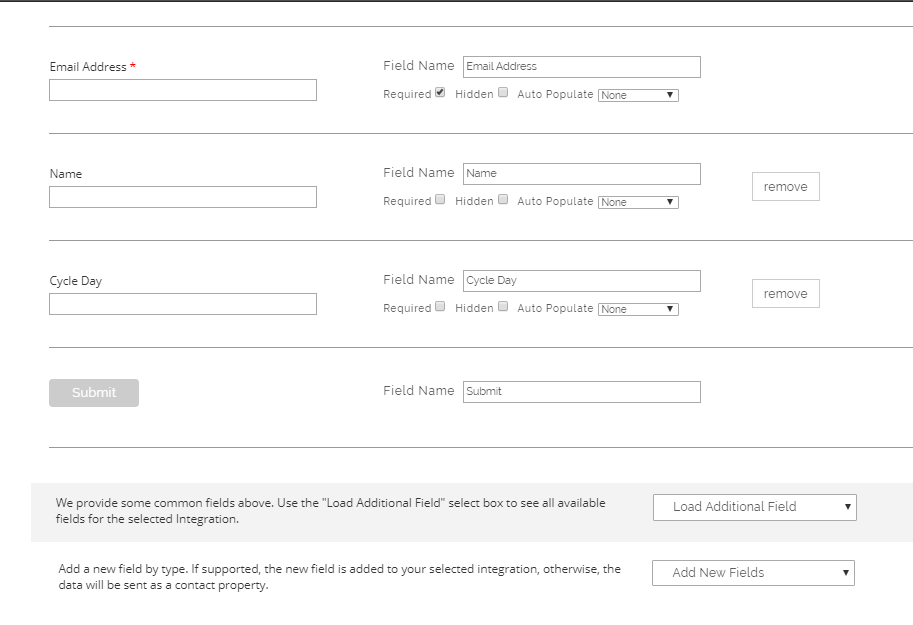Viewport: 913px width, 625px height.
Task: Check Hidden for the Cycle Day field
Action: tap(502, 306)
